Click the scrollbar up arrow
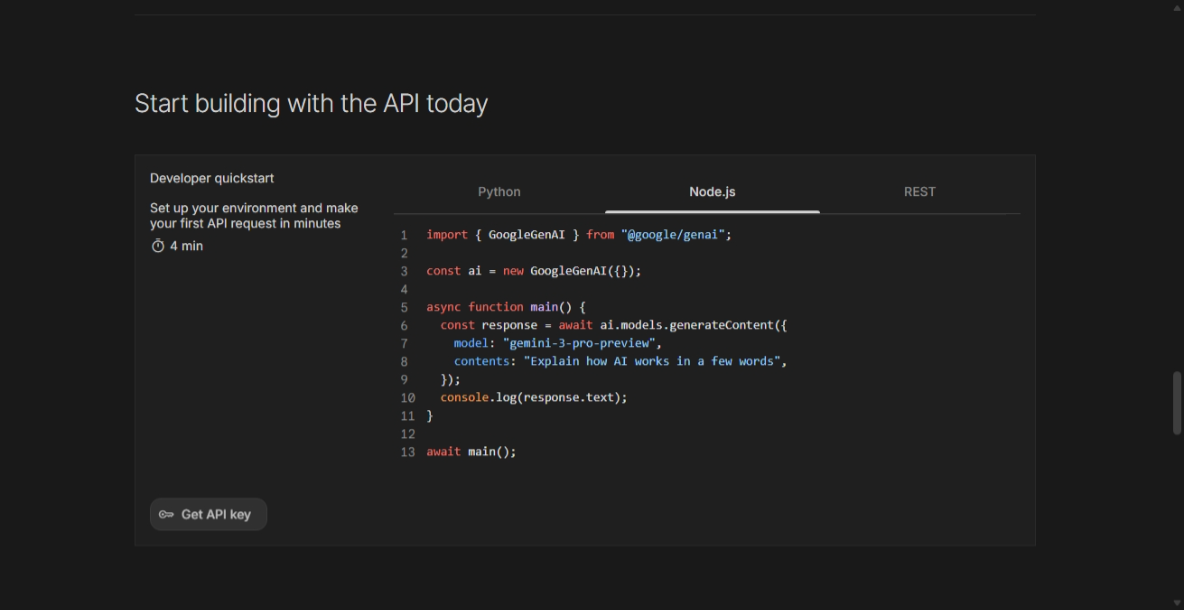This screenshot has height=610, width=1184. 1177,7
